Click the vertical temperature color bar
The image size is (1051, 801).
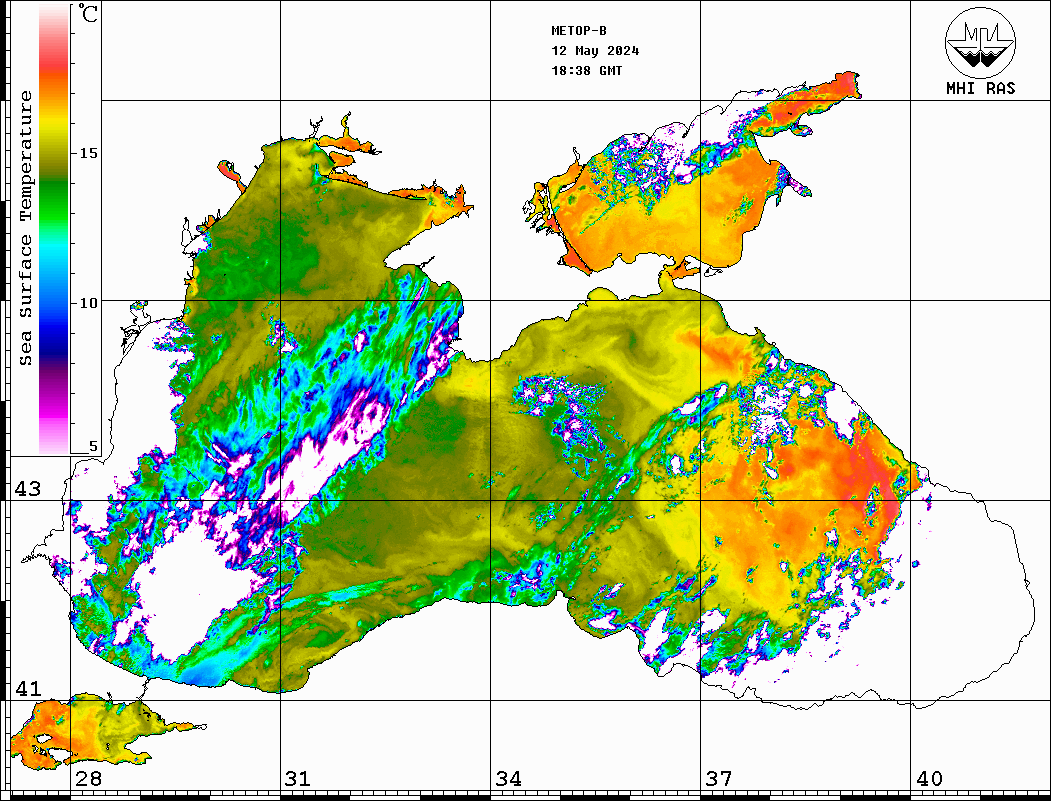pos(54,229)
